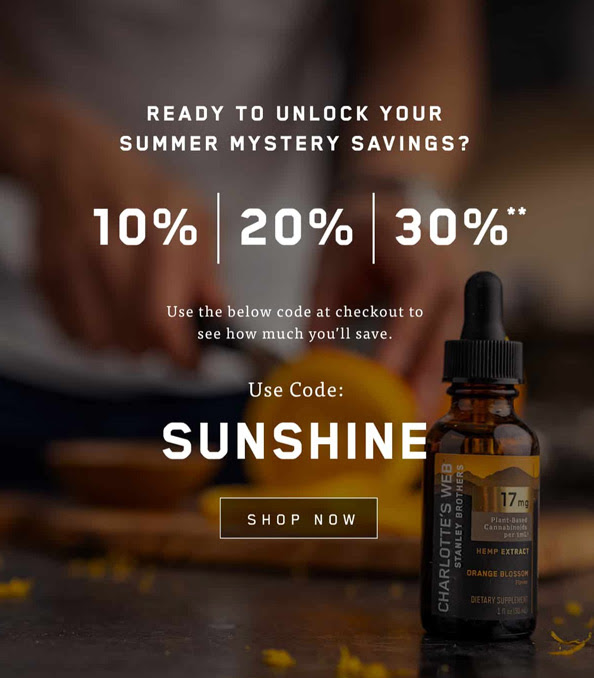Click the 'Use Code:' label
Screen dimensions: 594x678
(x=296, y=390)
